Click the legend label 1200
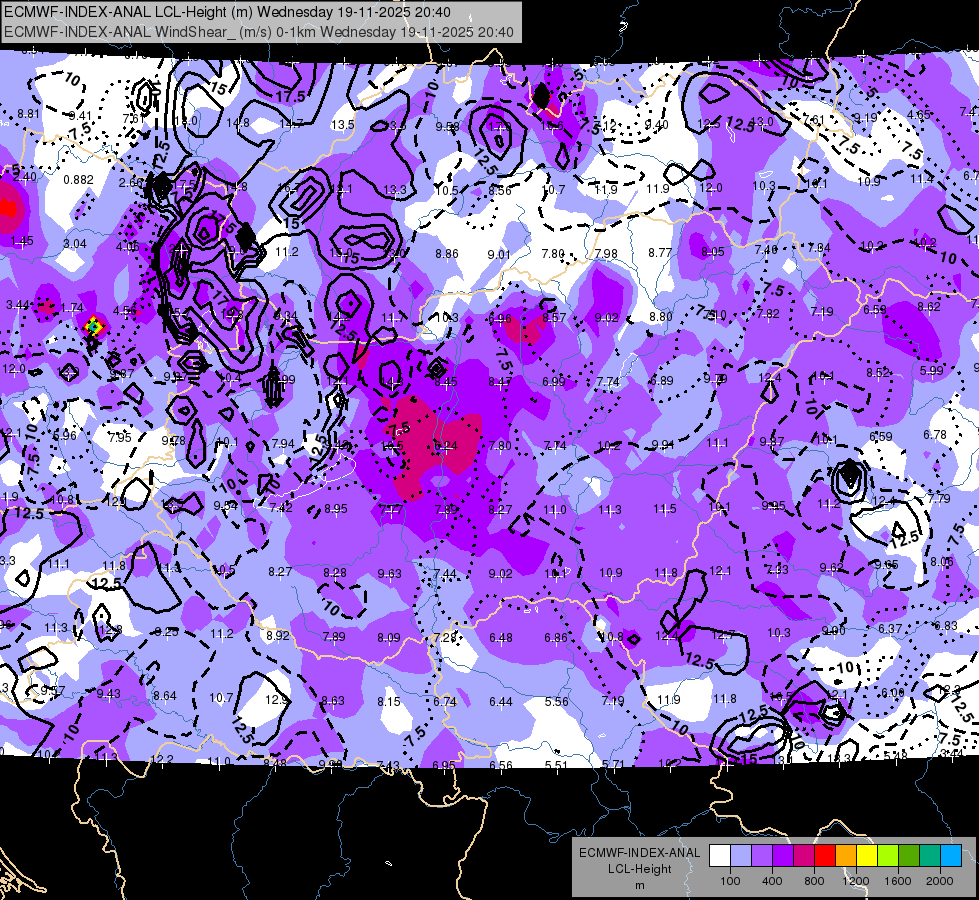 855,881
